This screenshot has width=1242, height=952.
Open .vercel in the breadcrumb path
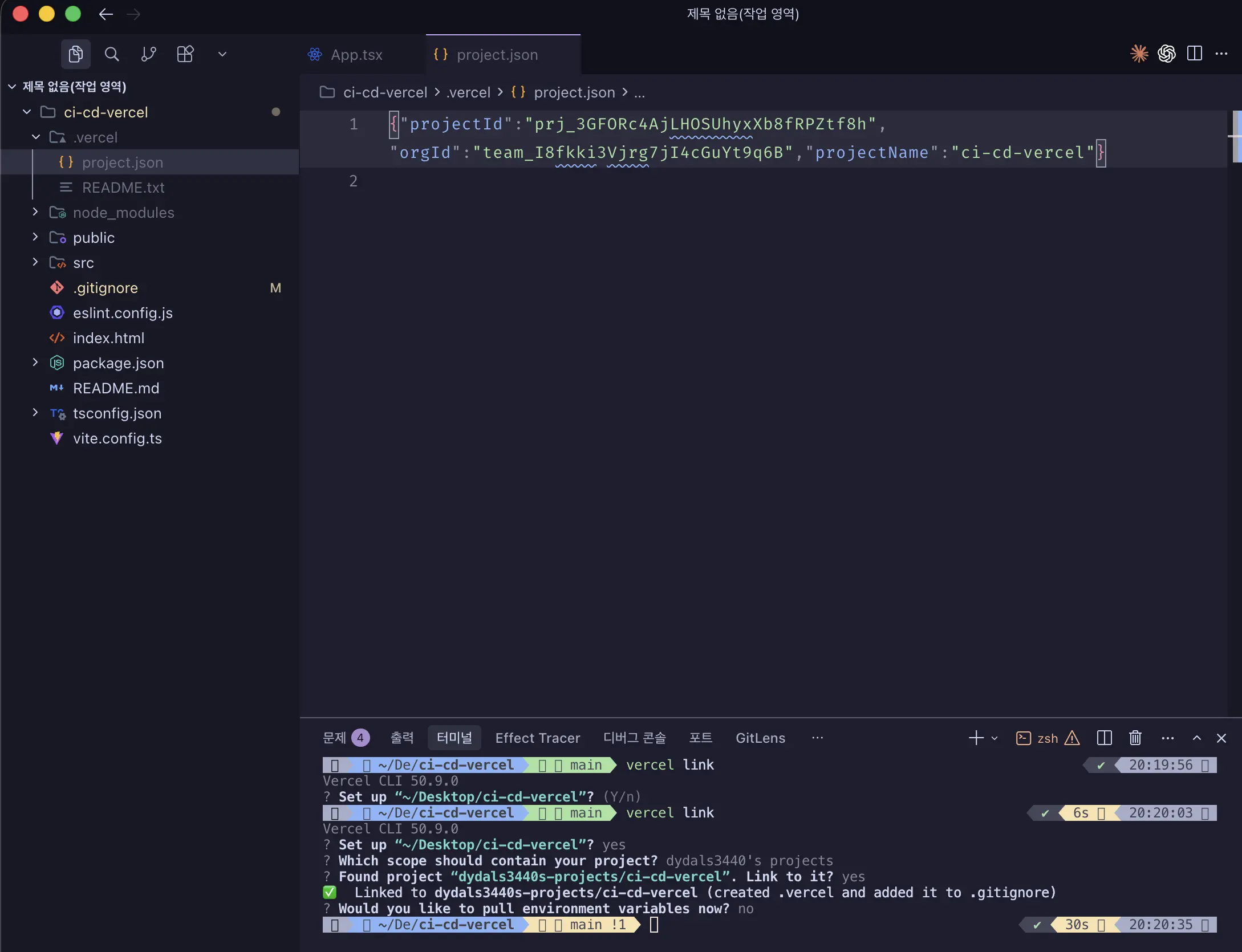pyautogui.click(x=468, y=92)
